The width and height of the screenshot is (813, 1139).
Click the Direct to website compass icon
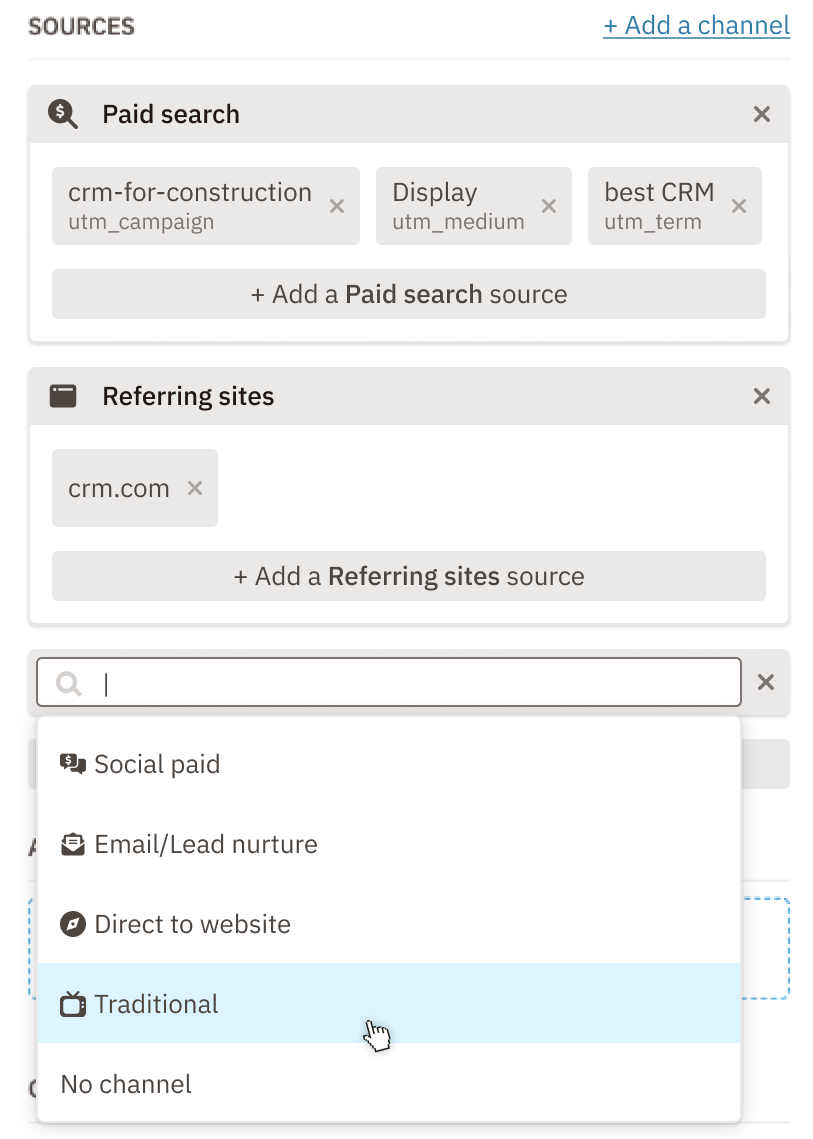tap(71, 923)
